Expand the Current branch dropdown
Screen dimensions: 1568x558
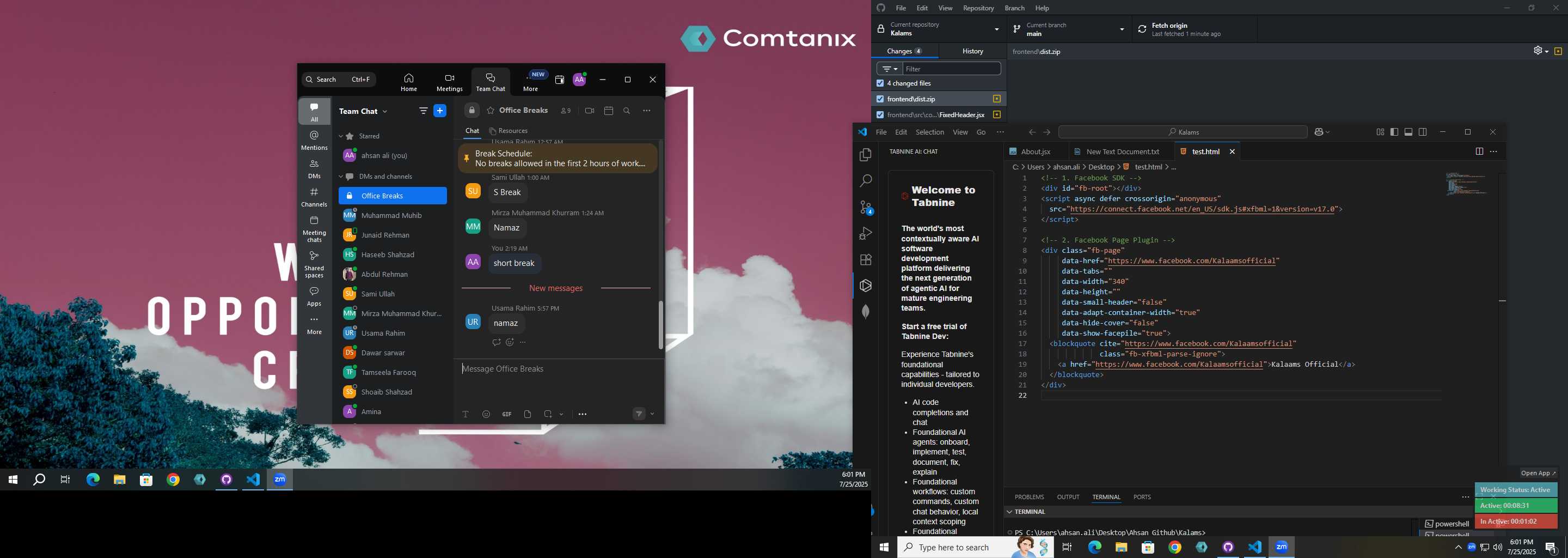(x=1069, y=29)
